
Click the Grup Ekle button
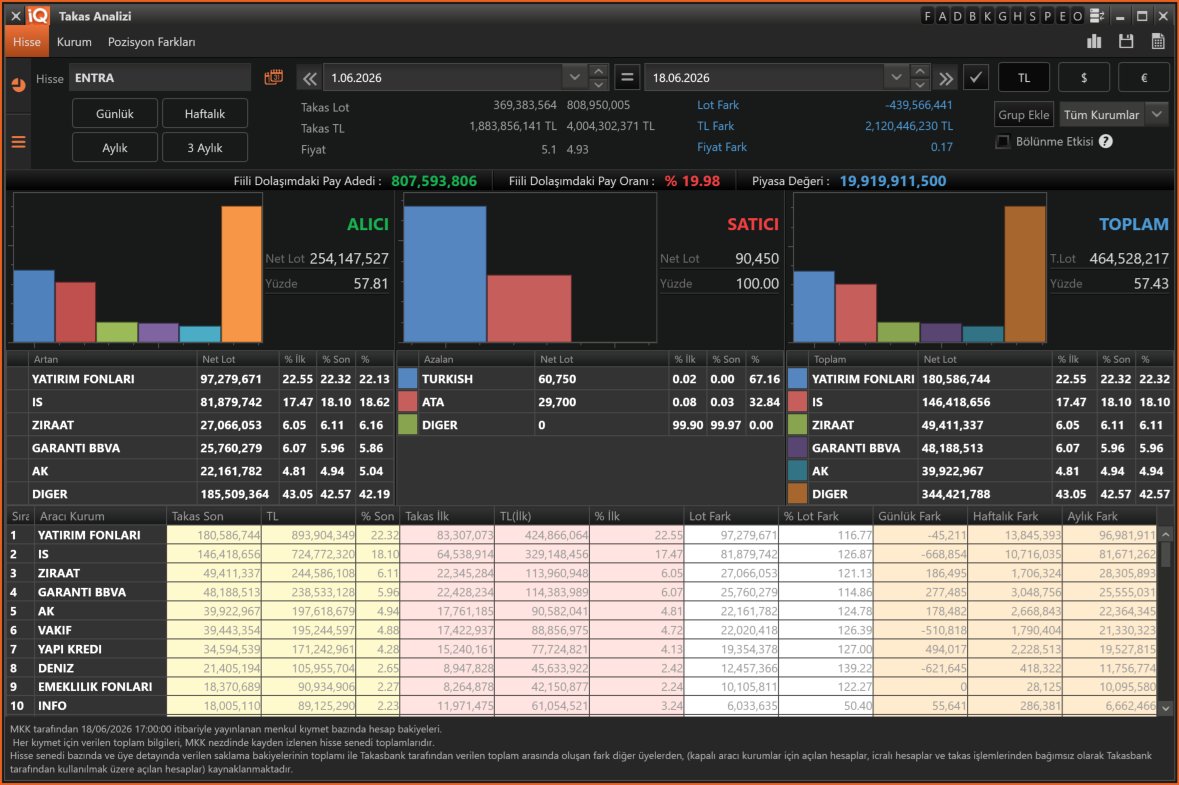pos(1023,114)
